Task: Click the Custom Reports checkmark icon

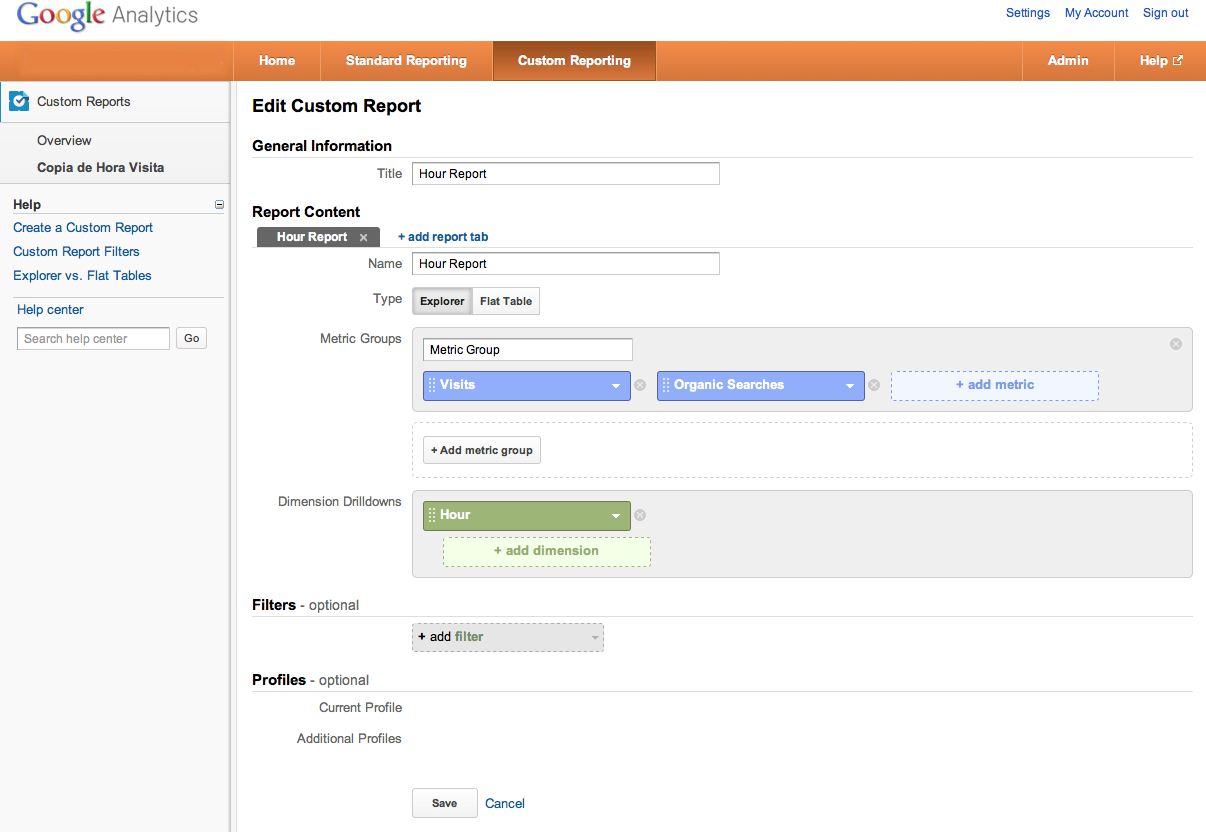Action: click(x=19, y=101)
